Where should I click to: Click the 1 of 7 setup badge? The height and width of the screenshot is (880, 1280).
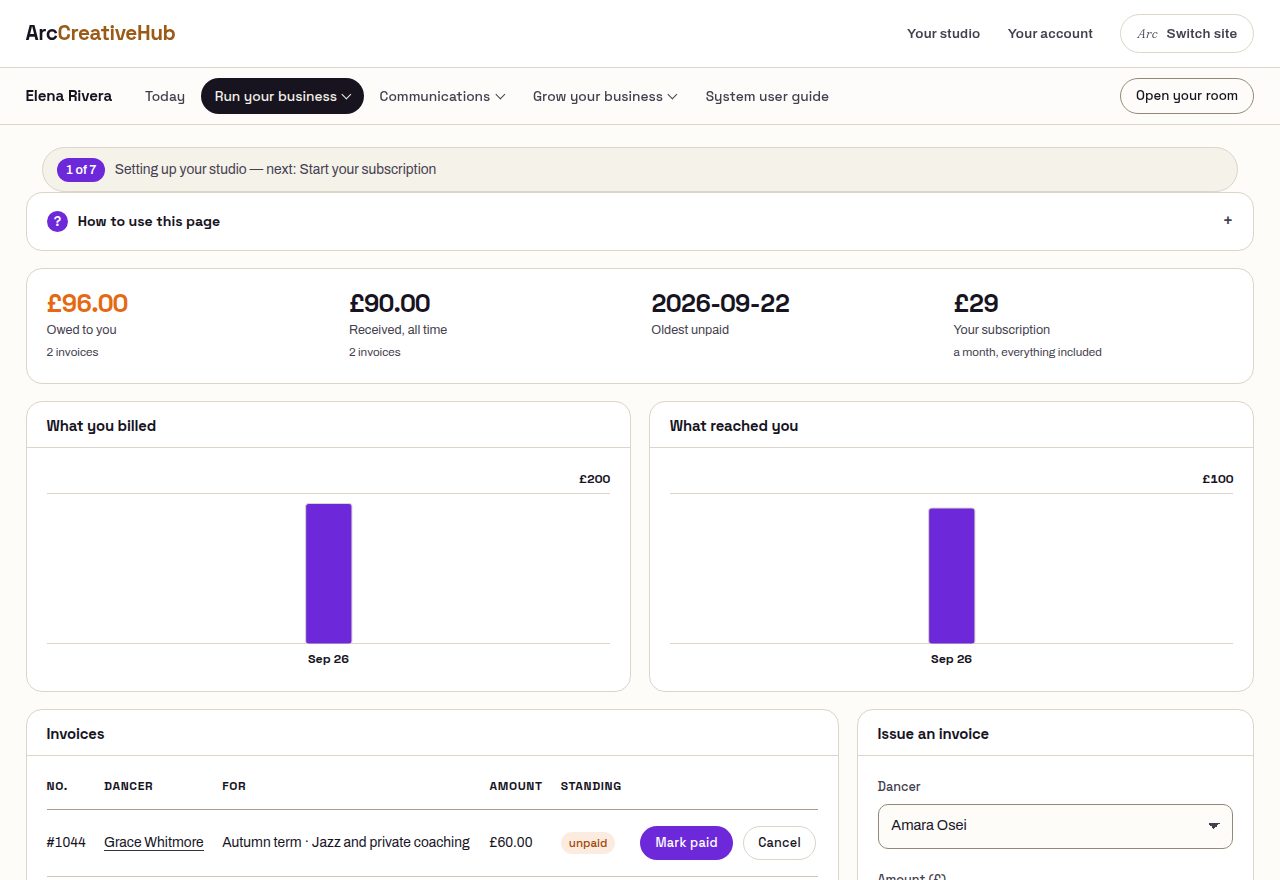point(81,169)
